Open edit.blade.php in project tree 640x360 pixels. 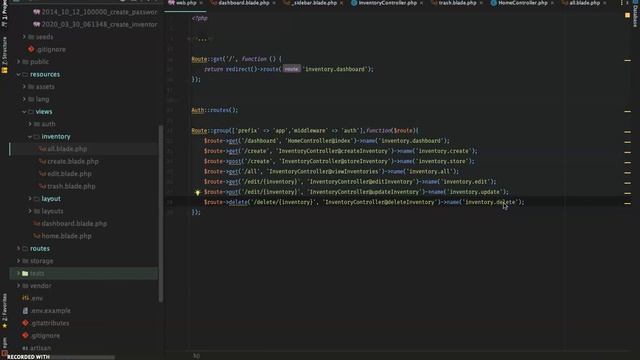click(x=65, y=174)
